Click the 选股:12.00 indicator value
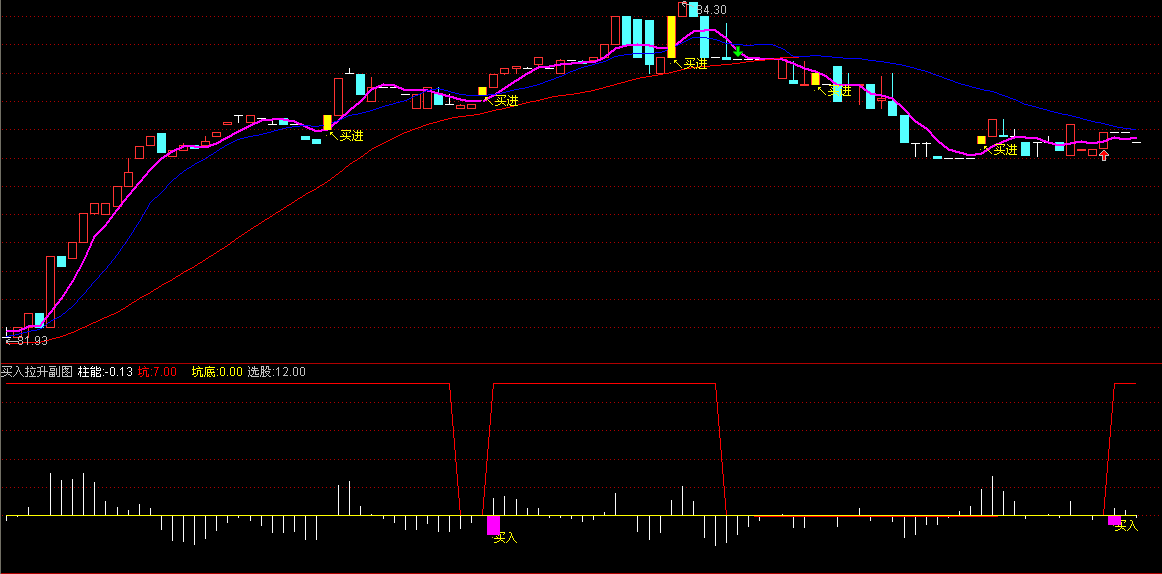Image resolution: width=1162 pixels, height=574 pixels. (276, 371)
